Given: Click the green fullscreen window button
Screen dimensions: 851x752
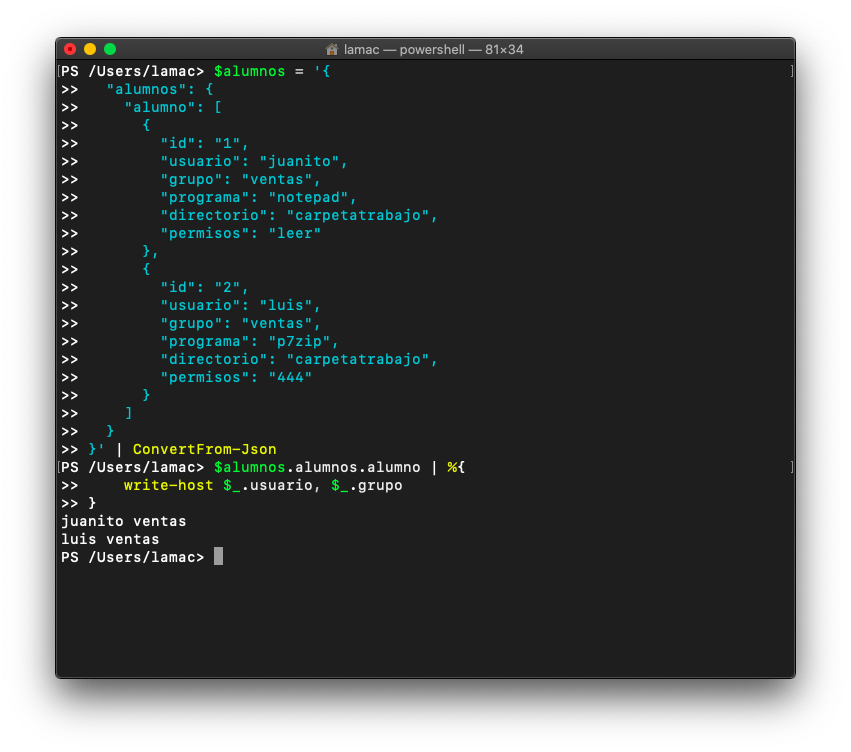Looking at the screenshot, I should (x=110, y=49).
